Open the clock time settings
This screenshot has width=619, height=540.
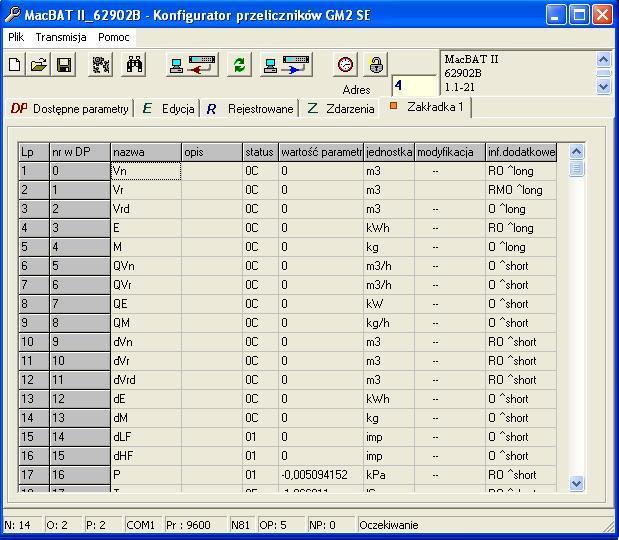tap(345, 64)
